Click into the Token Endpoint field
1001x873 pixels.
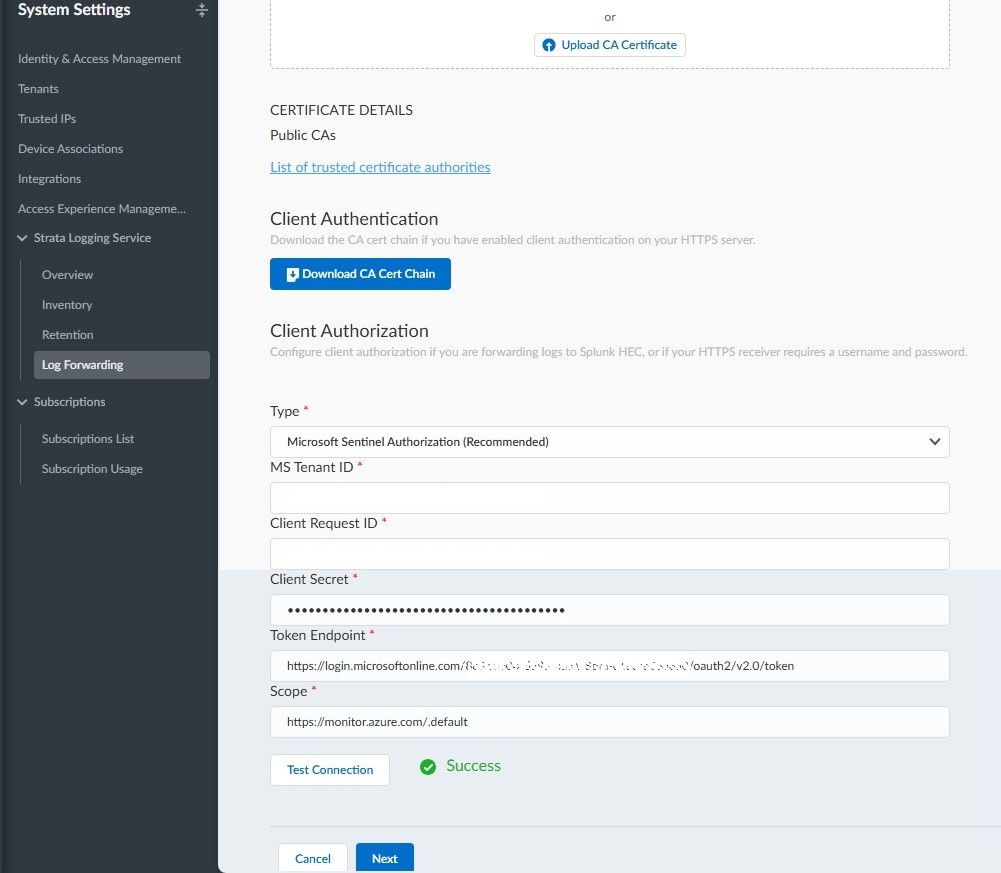(610, 666)
